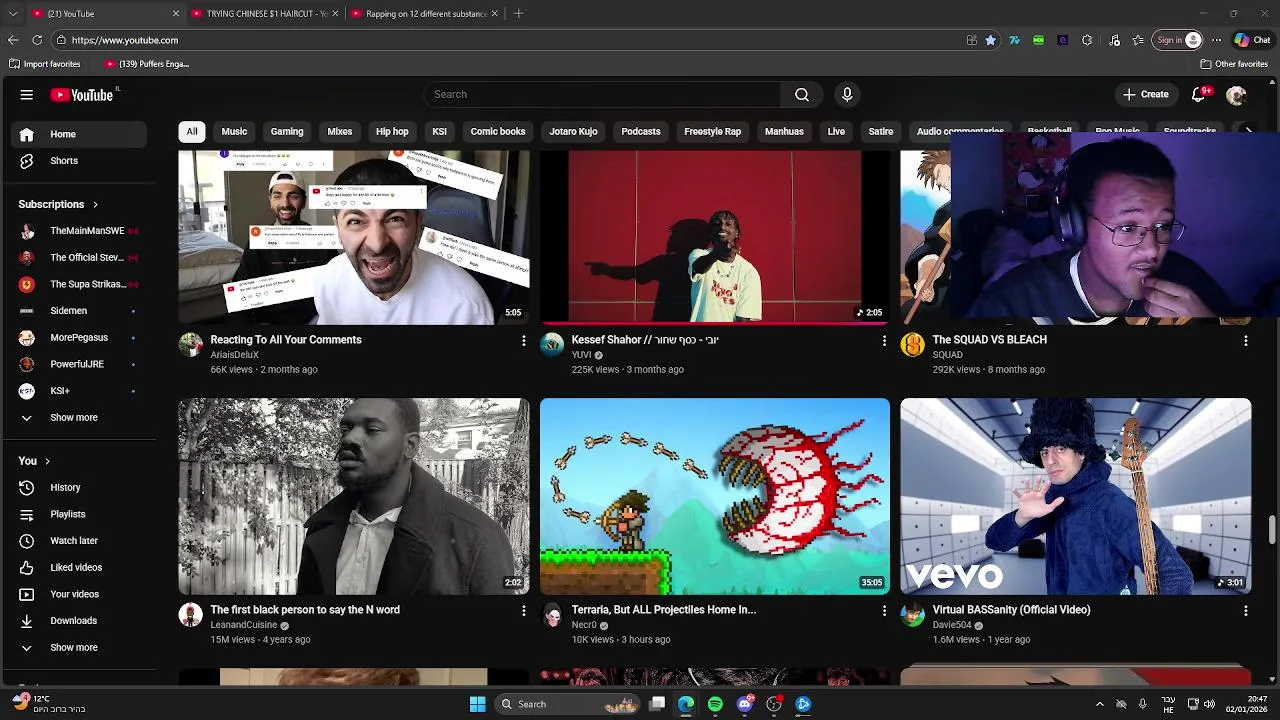Select the All filter chip
The image size is (1280, 720).
[x=192, y=131]
